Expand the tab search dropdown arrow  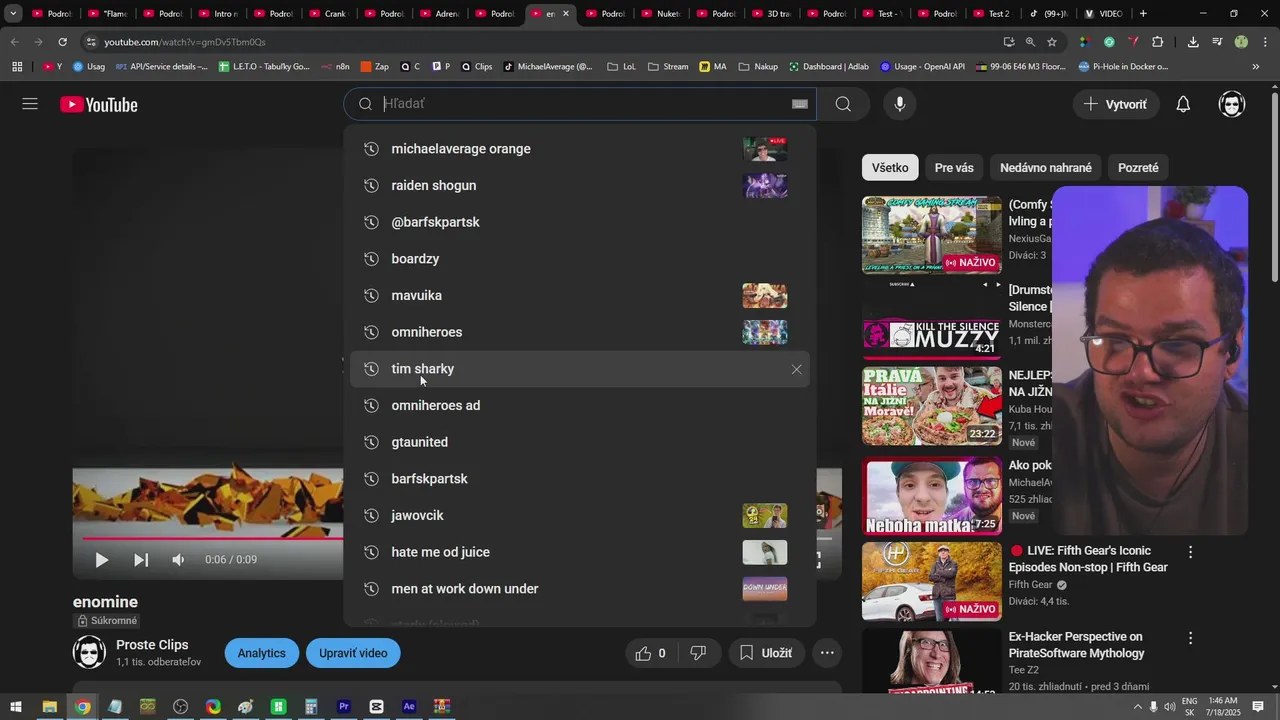click(x=13, y=14)
